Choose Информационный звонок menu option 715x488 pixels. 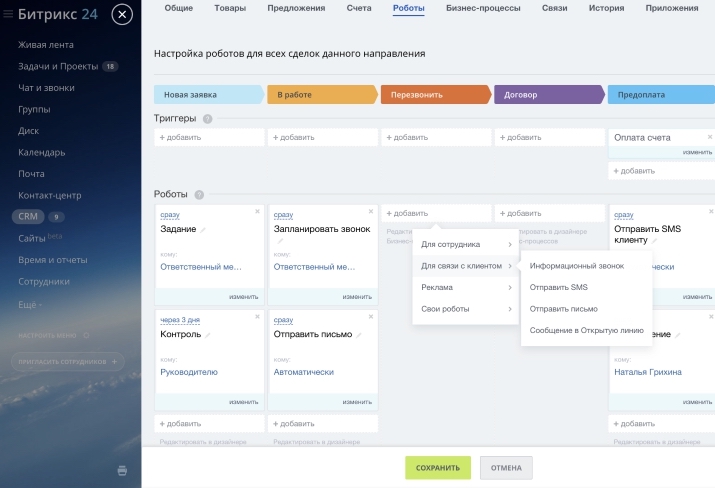576,266
